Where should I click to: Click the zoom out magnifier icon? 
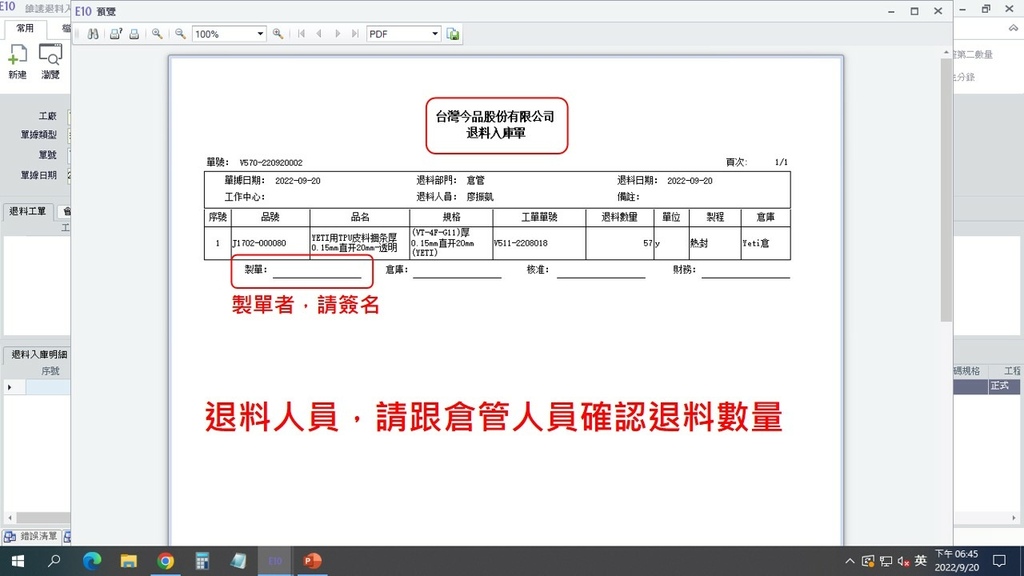click(x=180, y=34)
